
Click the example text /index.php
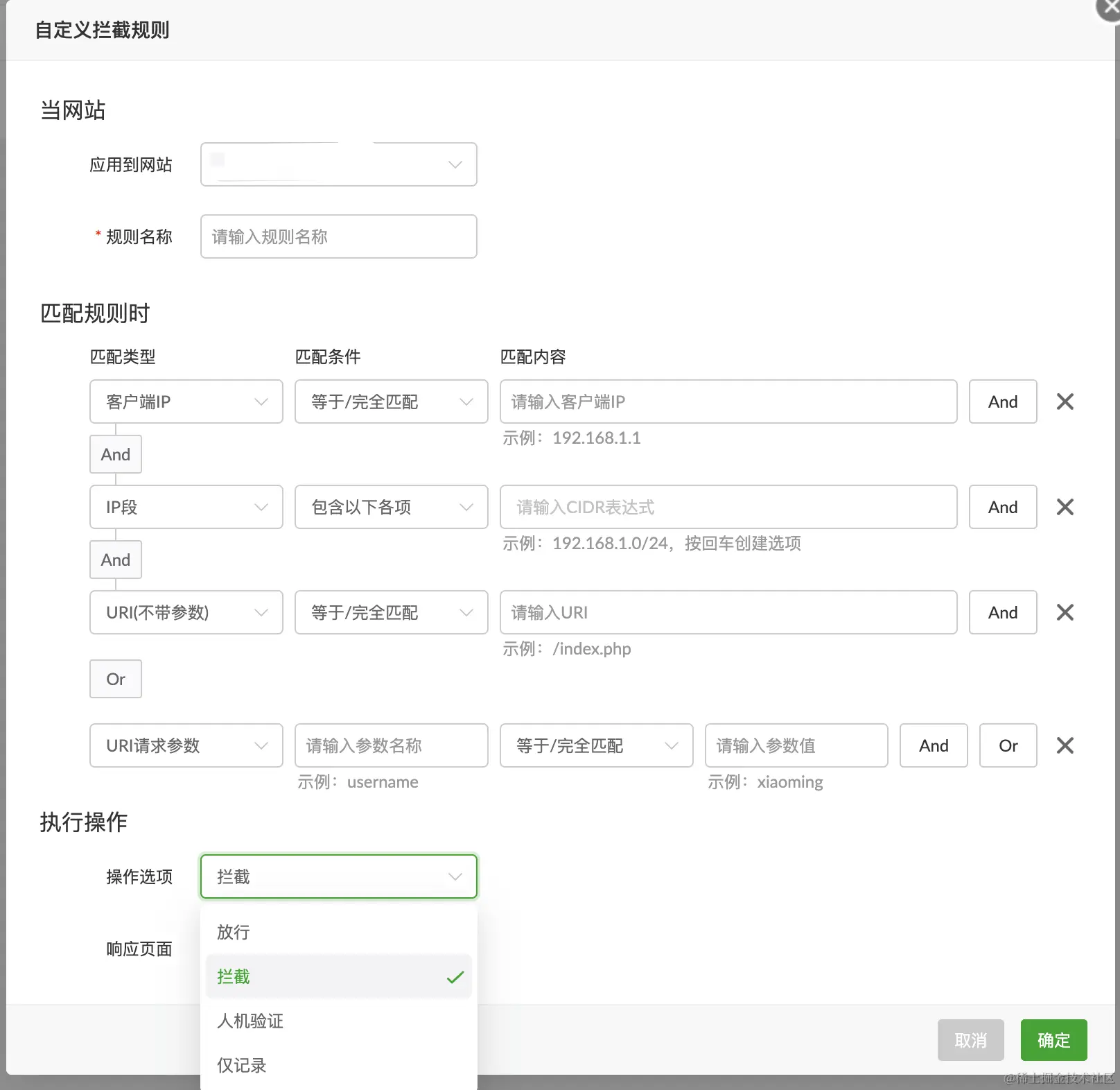coord(592,649)
